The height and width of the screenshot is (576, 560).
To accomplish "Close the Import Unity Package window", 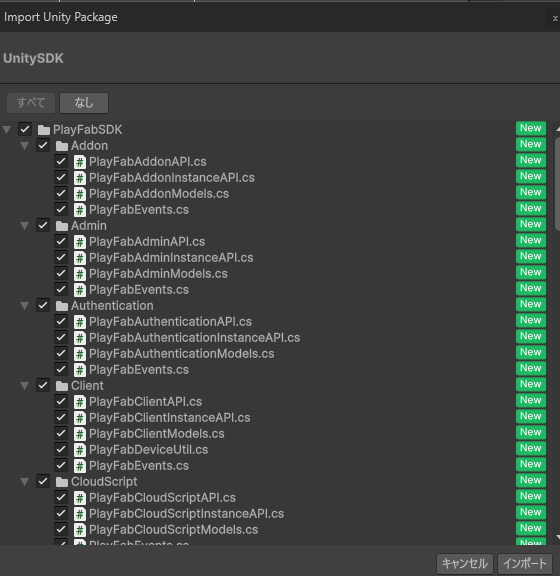I will 555,18.
